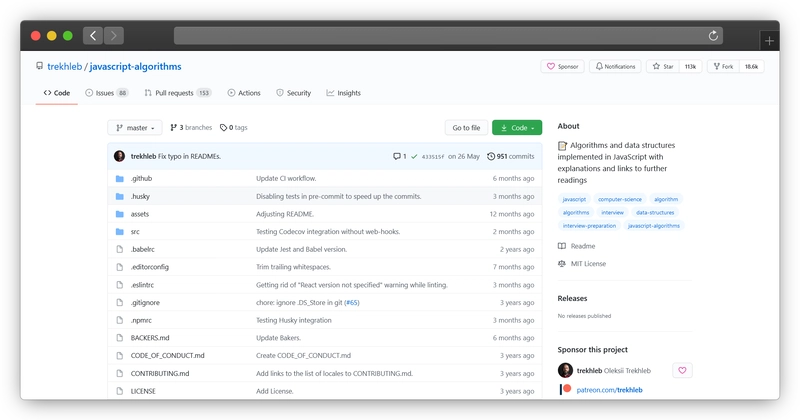Open the data-structures topic tag
800x420 pixels.
[655, 212]
